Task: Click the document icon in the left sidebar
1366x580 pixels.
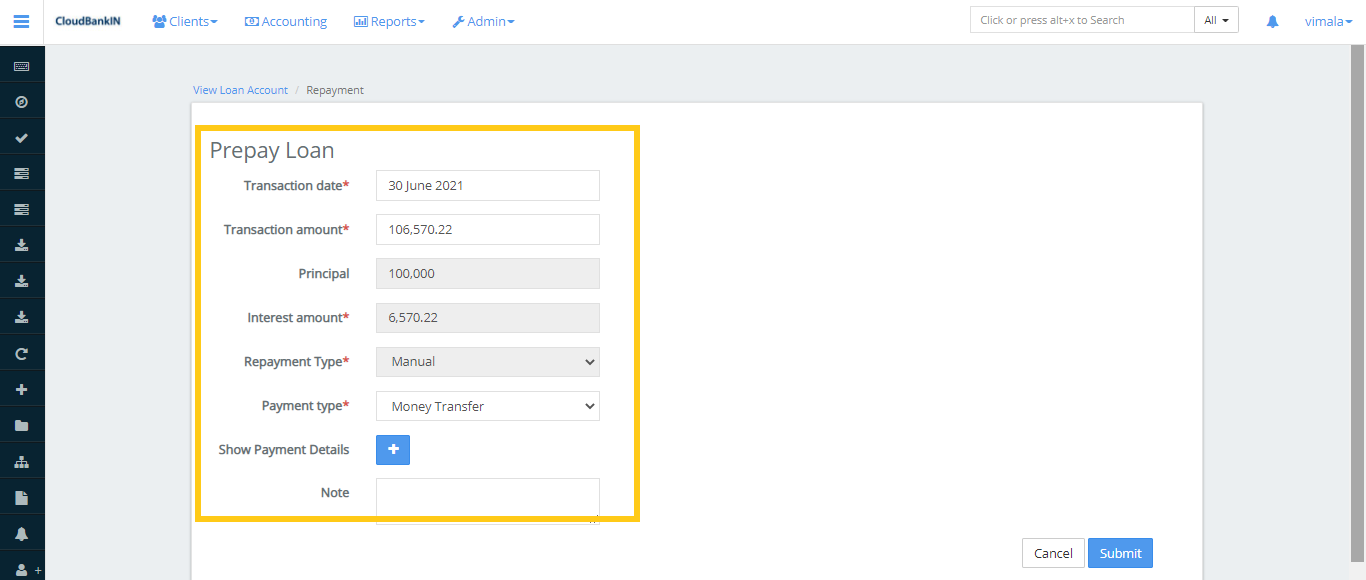Action: [x=22, y=496]
